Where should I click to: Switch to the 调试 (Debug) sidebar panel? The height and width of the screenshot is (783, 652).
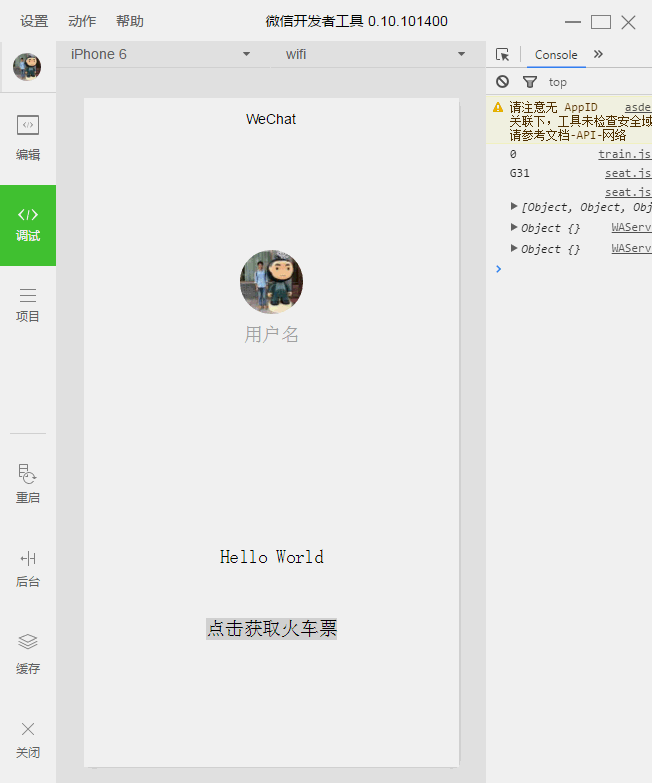(x=28, y=224)
